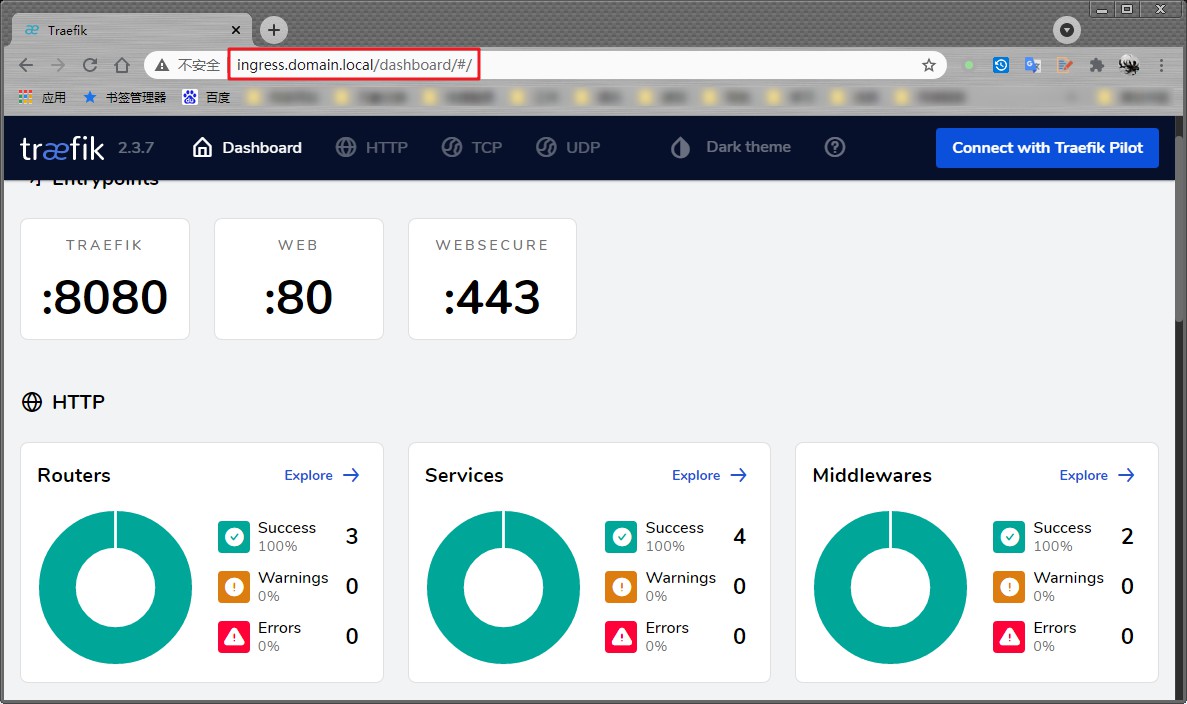This screenshot has width=1187, height=704.
Task: Bookmark this page with the star
Action: pos(929,65)
